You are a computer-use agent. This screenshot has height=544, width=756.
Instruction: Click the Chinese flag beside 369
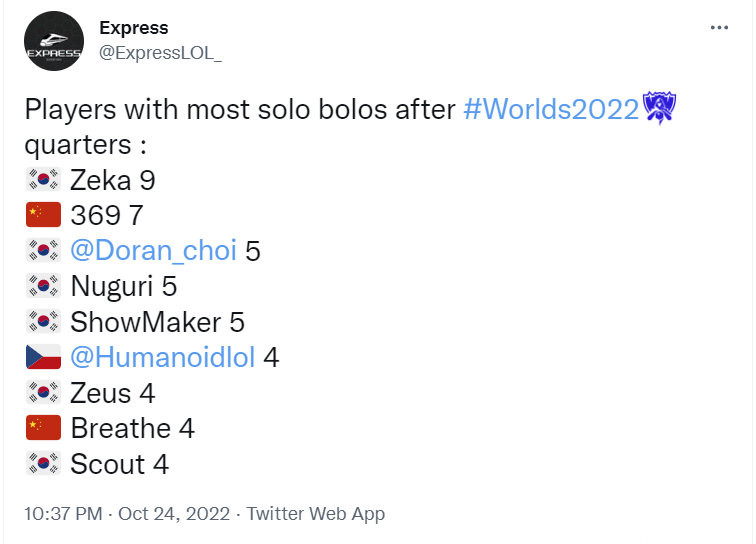click(x=44, y=215)
